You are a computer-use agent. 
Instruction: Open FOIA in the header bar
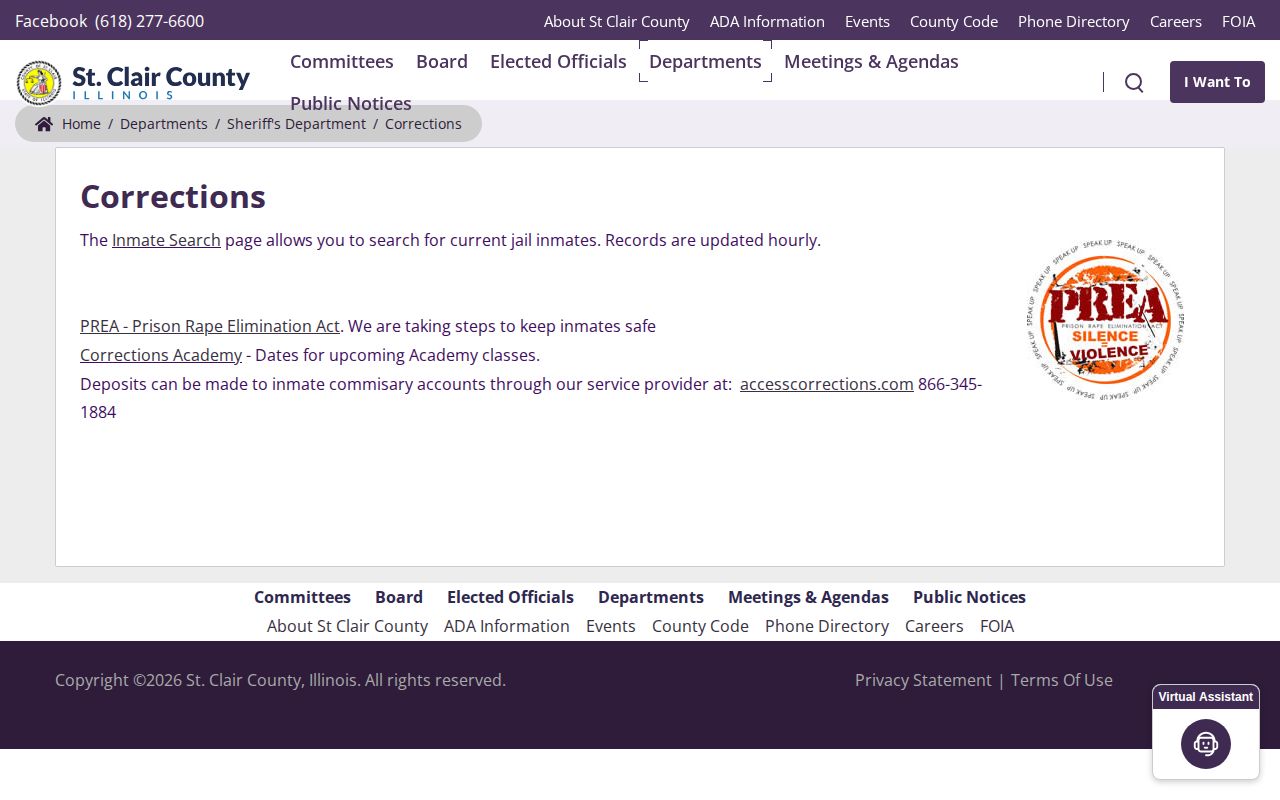1239,21
